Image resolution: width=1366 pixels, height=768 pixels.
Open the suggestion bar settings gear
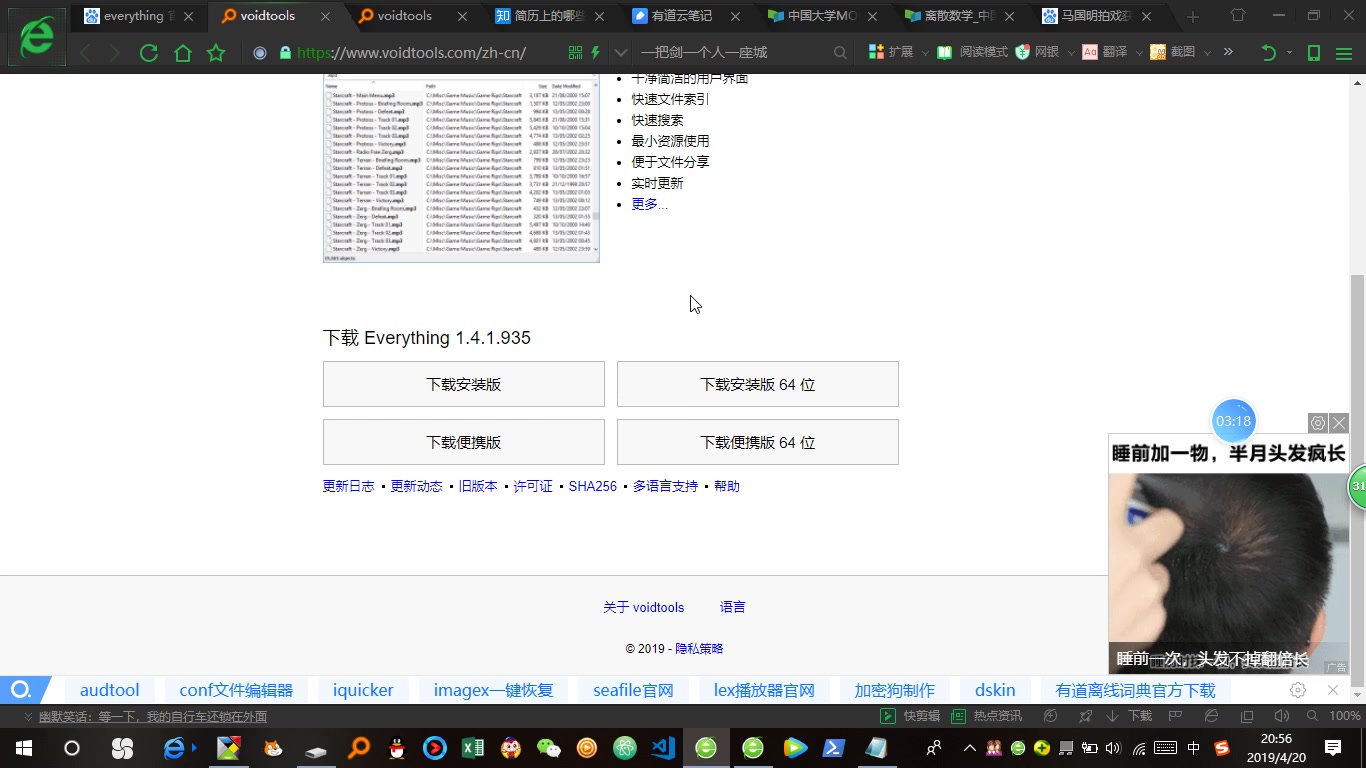pos(1298,690)
